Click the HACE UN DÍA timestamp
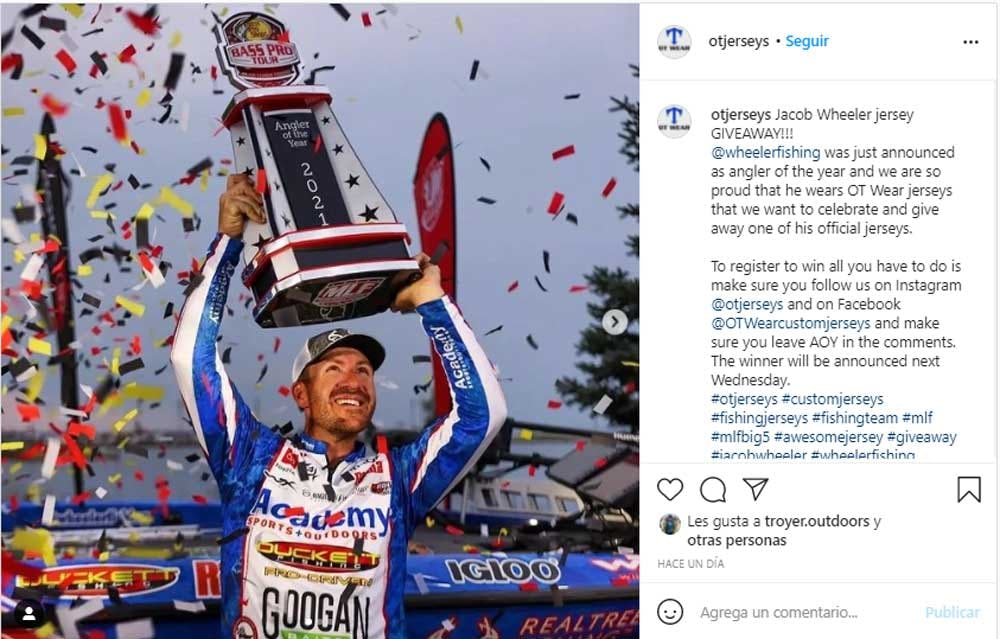 click(x=691, y=564)
